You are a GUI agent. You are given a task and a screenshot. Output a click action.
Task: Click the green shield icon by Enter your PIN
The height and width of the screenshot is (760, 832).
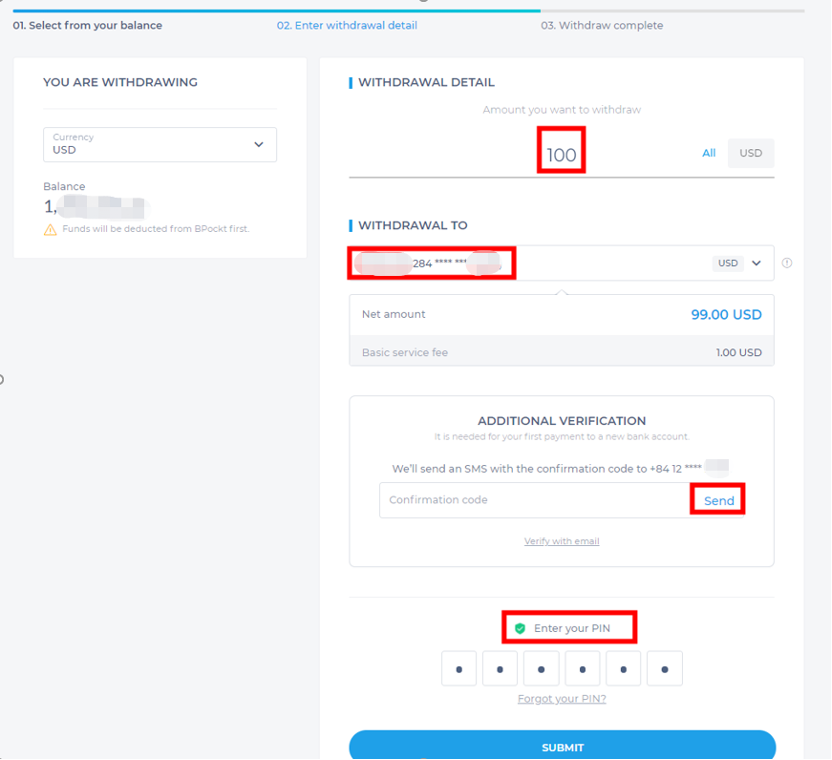coord(520,628)
